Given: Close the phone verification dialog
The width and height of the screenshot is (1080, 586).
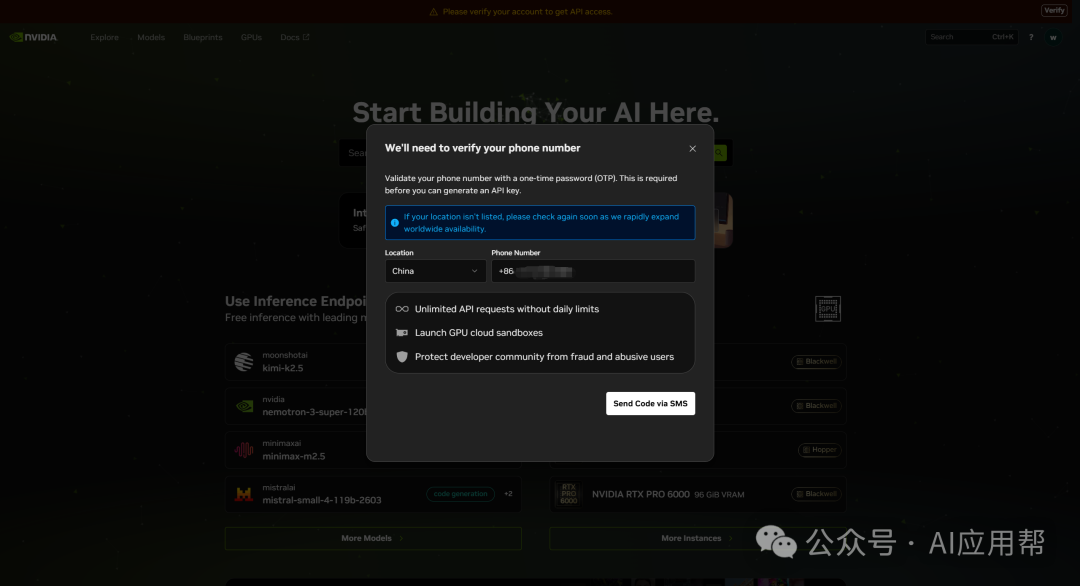Looking at the screenshot, I should click(692, 149).
